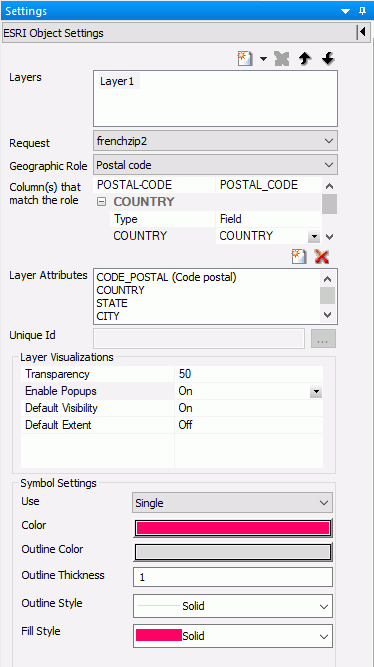Select STATE in Layer Attributes list
The image size is (374, 667).
click(x=112, y=303)
